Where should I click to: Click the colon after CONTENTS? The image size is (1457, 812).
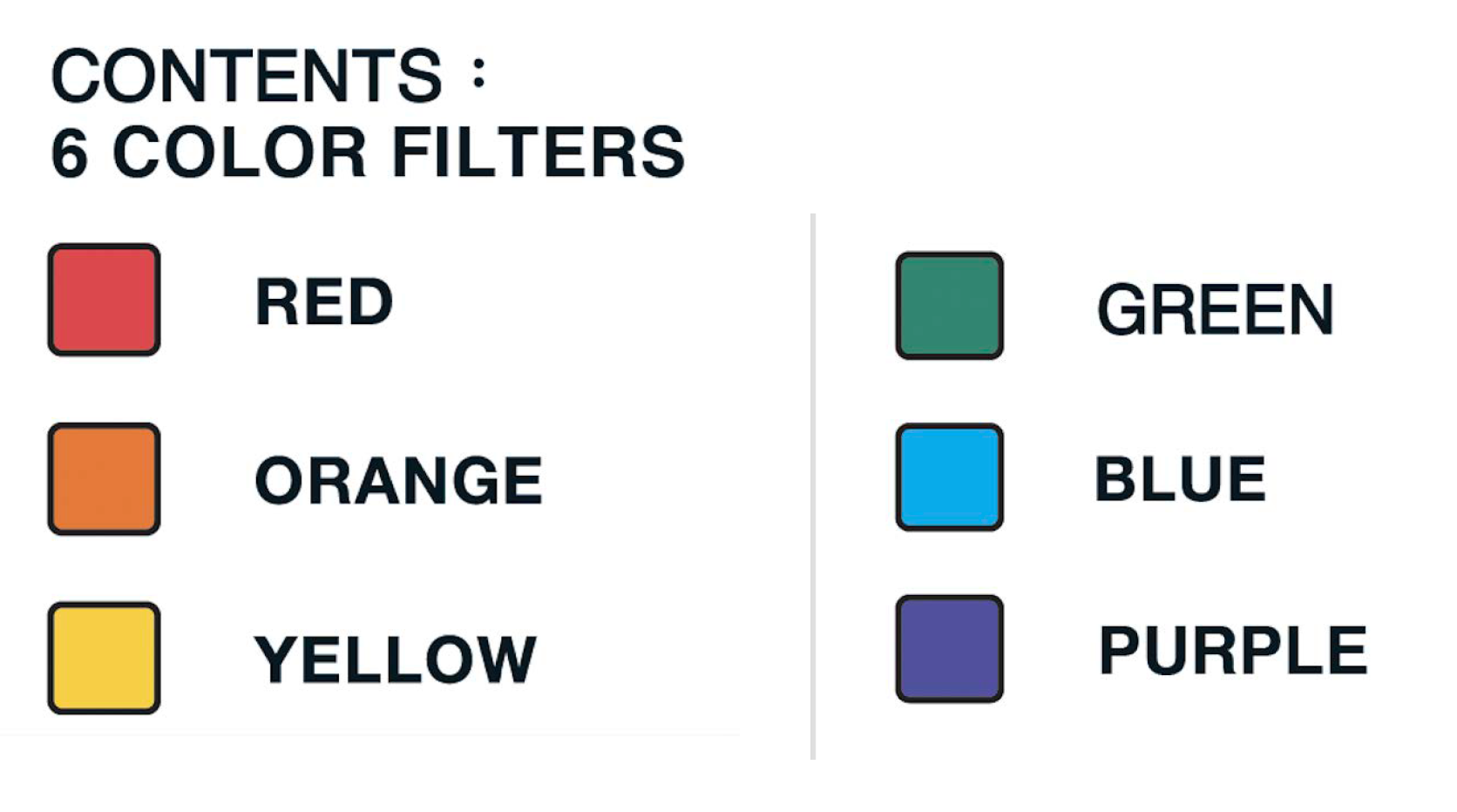pyautogui.click(x=478, y=72)
